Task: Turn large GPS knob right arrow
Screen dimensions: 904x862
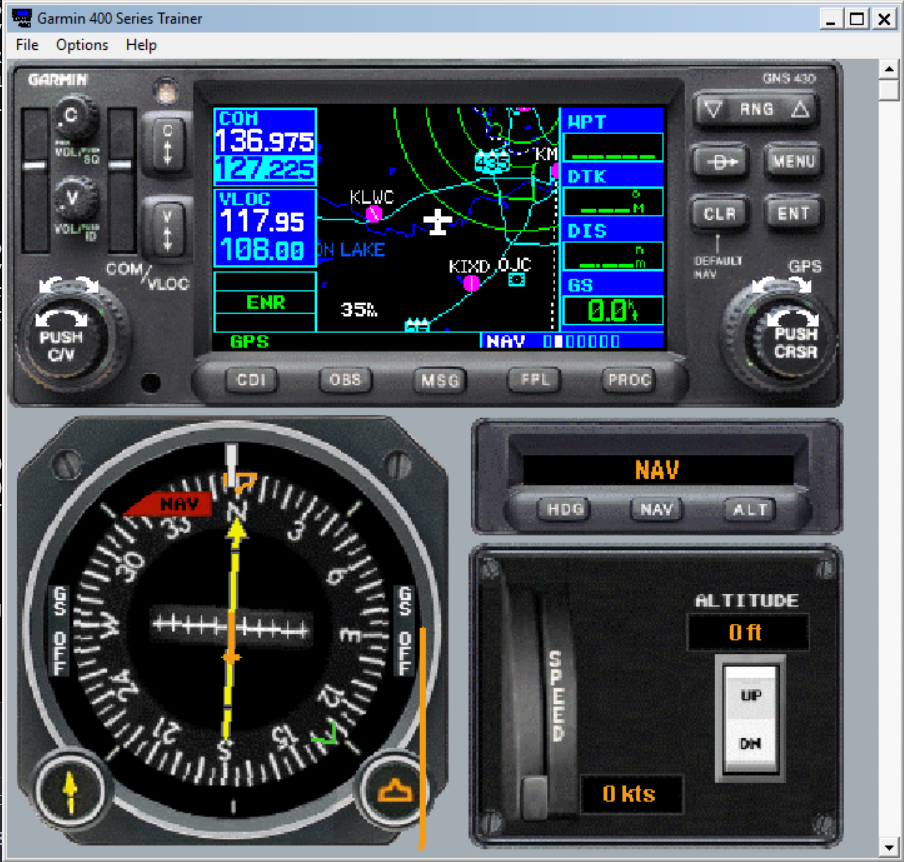Action: click(x=801, y=285)
